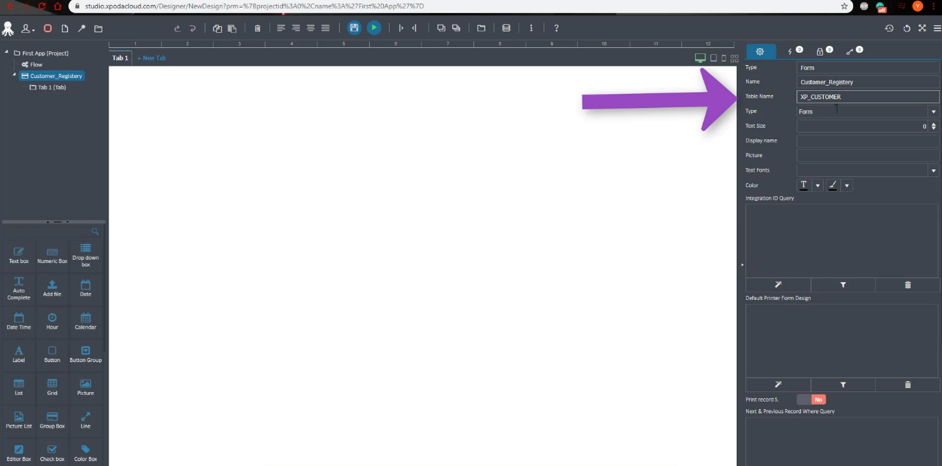The width and height of the screenshot is (942, 466).
Task: Open the help question mark icon
Action: (556, 28)
